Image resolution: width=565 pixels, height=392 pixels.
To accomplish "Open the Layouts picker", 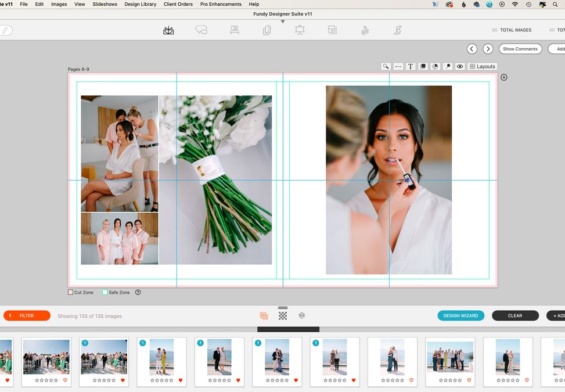I will 482,67.
